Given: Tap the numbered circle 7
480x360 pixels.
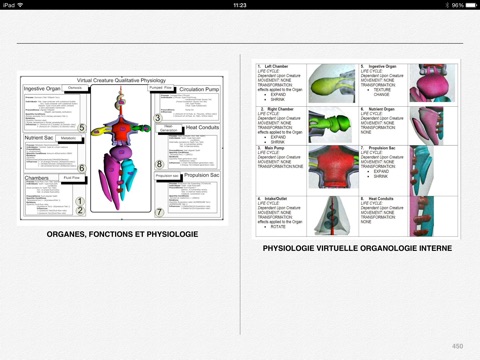Looking at the screenshot, I should pos(160,212).
